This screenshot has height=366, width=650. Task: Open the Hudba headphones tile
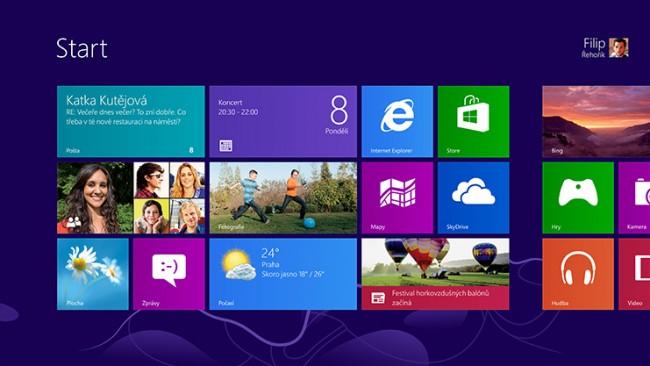pos(578,274)
